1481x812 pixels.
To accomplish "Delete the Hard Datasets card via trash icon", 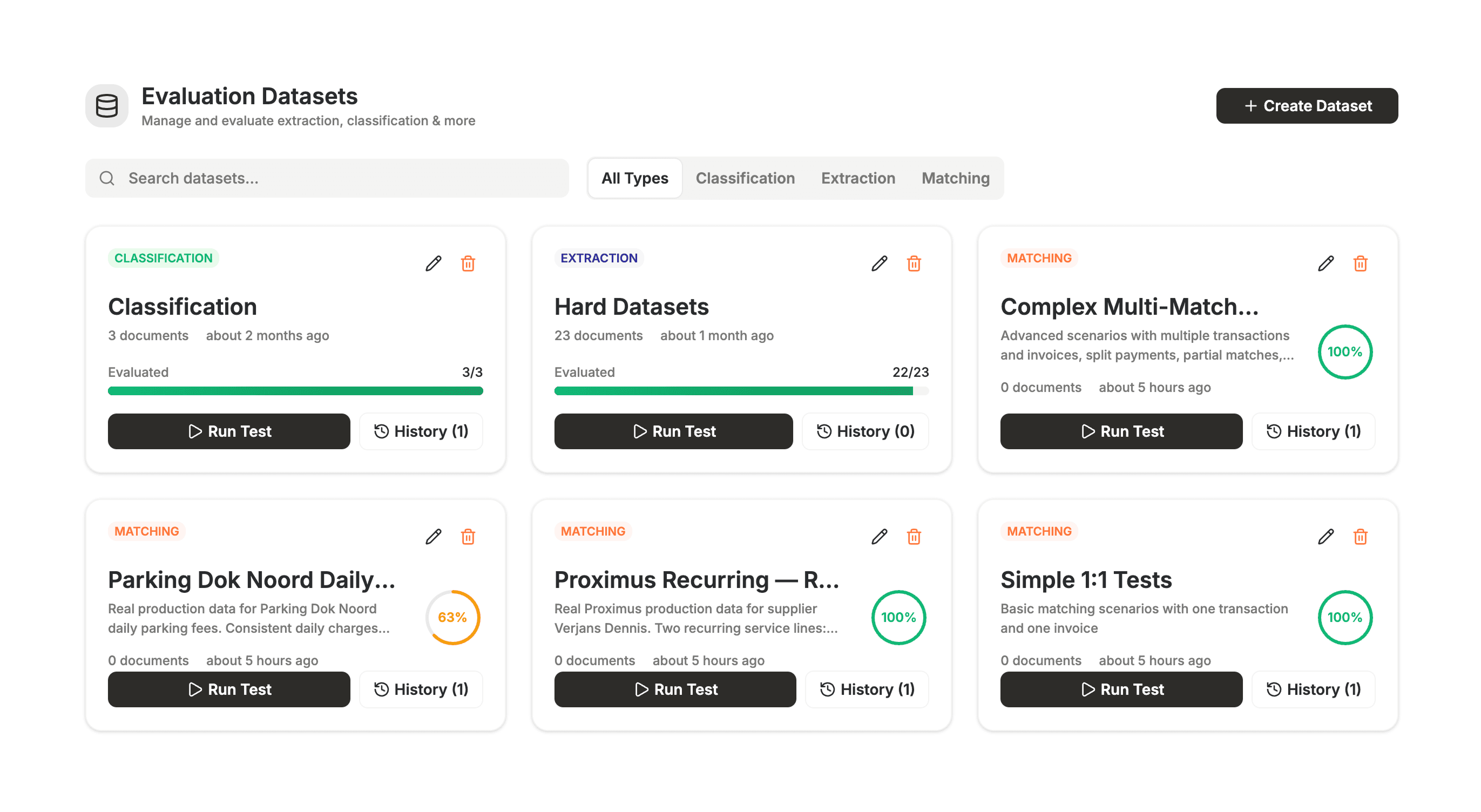I will pos(914,263).
